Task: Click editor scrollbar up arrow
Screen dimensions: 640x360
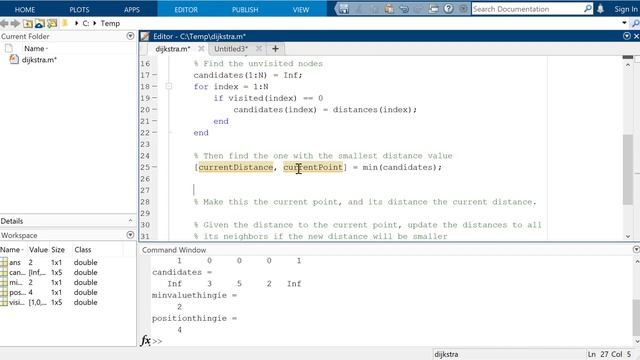Action: click(x=628, y=65)
